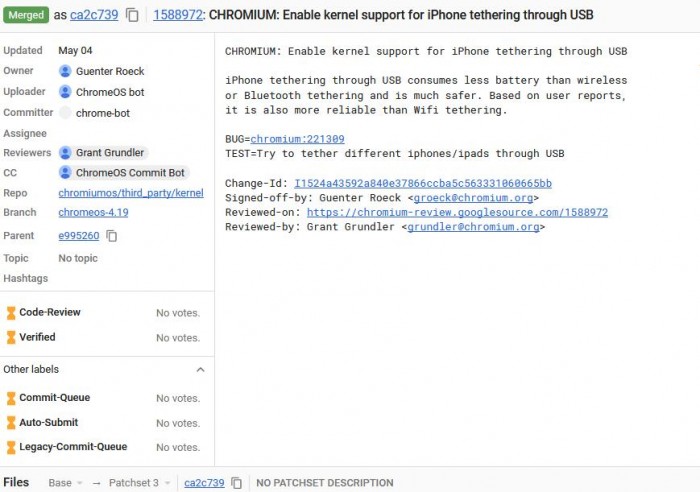Open the chromium-review.googlesource.com Reviewed-on link
700x492 pixels.
(457, 213)
